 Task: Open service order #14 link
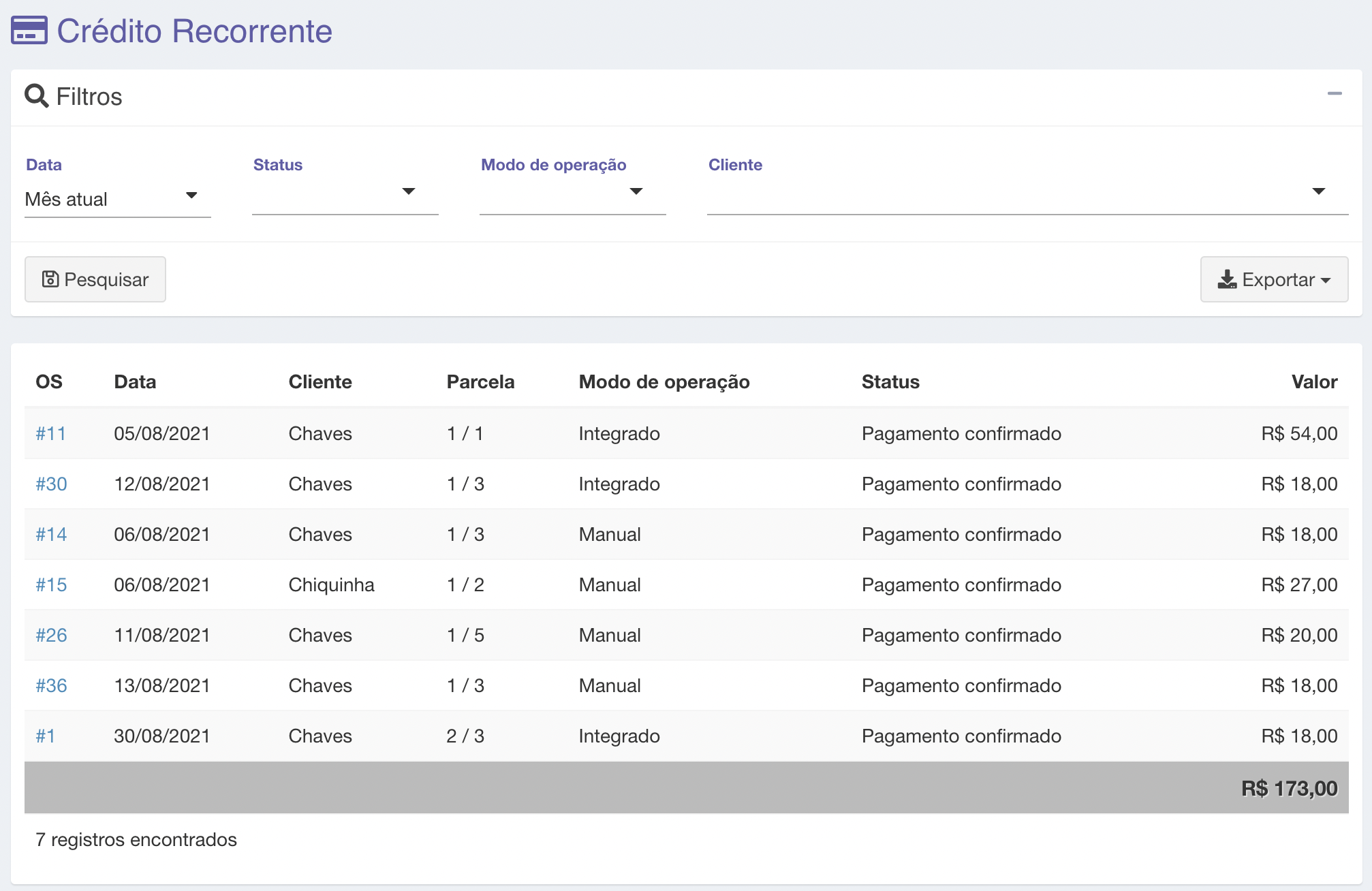(51, 534)
